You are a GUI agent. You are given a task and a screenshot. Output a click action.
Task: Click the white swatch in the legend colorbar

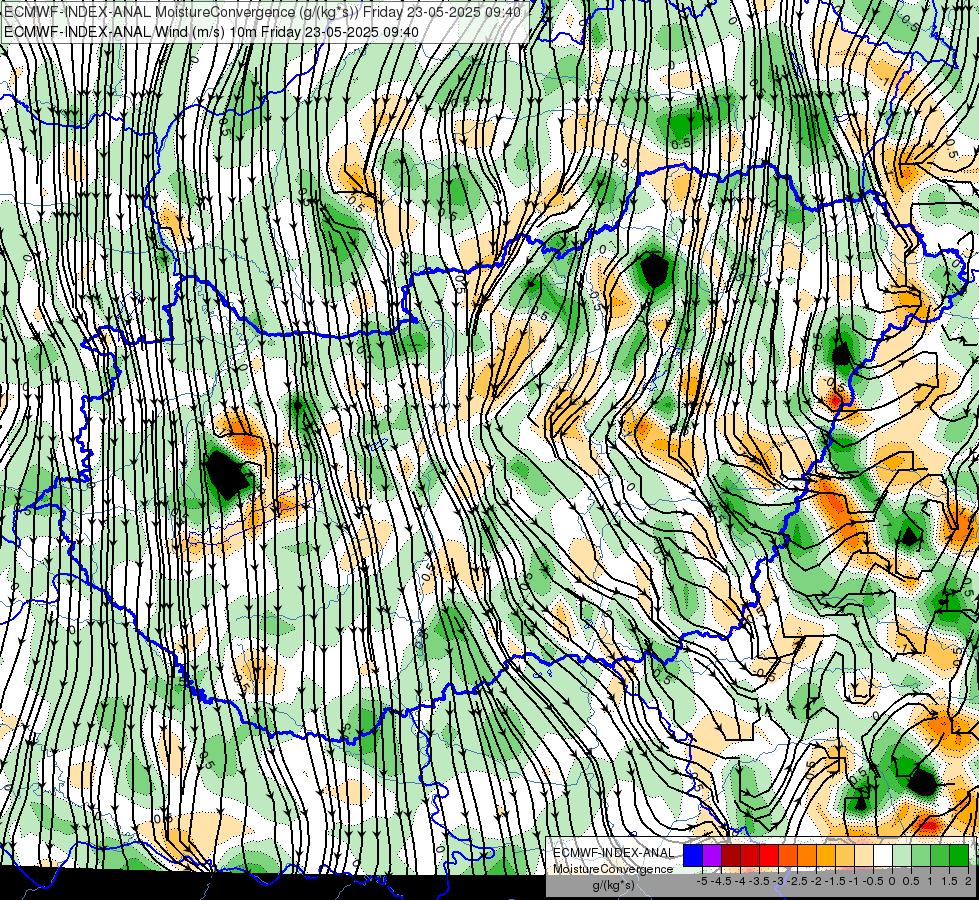[x=883, y=856]
